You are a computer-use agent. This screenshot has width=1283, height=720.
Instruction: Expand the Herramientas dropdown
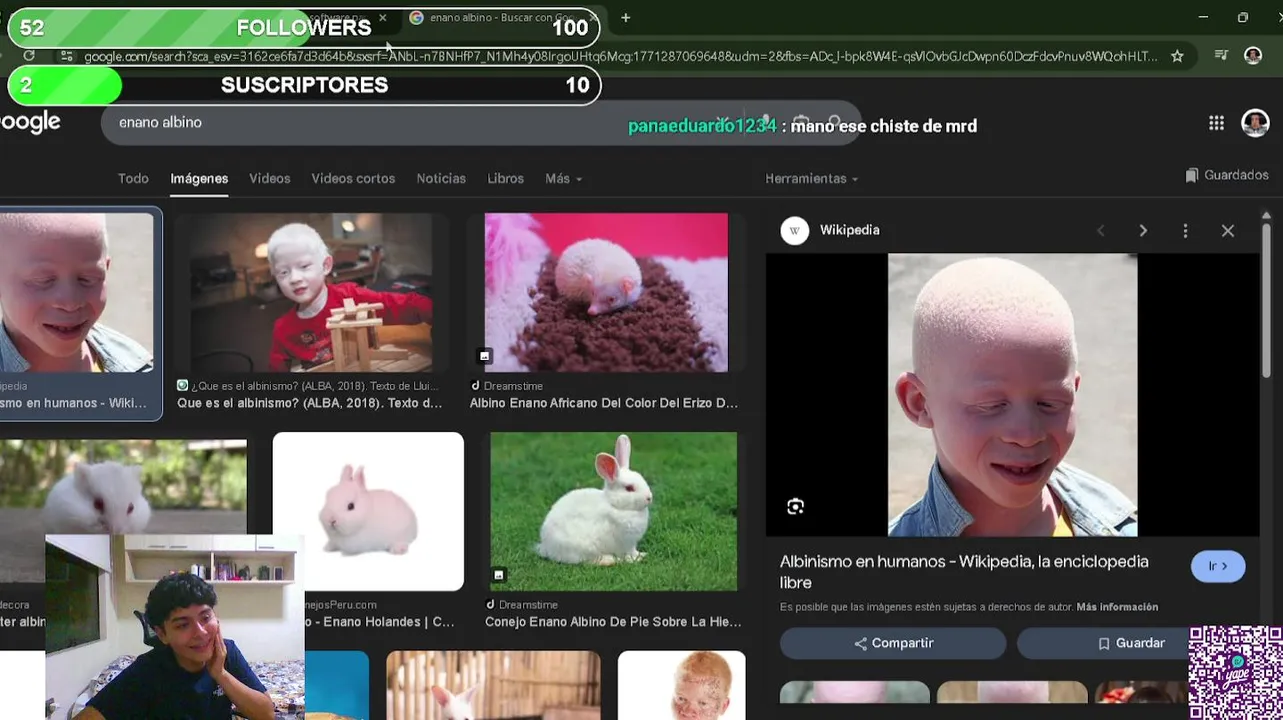[811, 178]
